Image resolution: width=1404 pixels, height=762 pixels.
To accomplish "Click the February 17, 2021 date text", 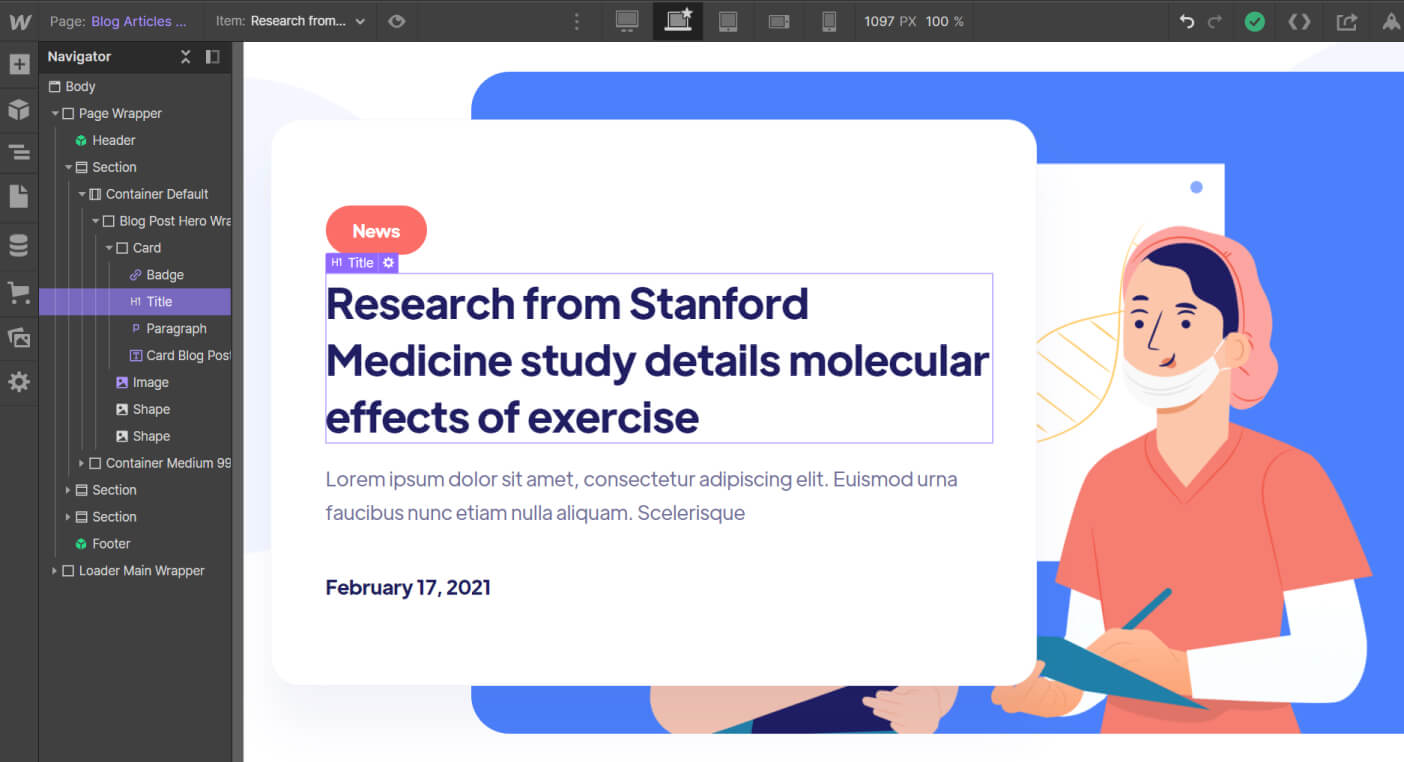I will 408,588.
